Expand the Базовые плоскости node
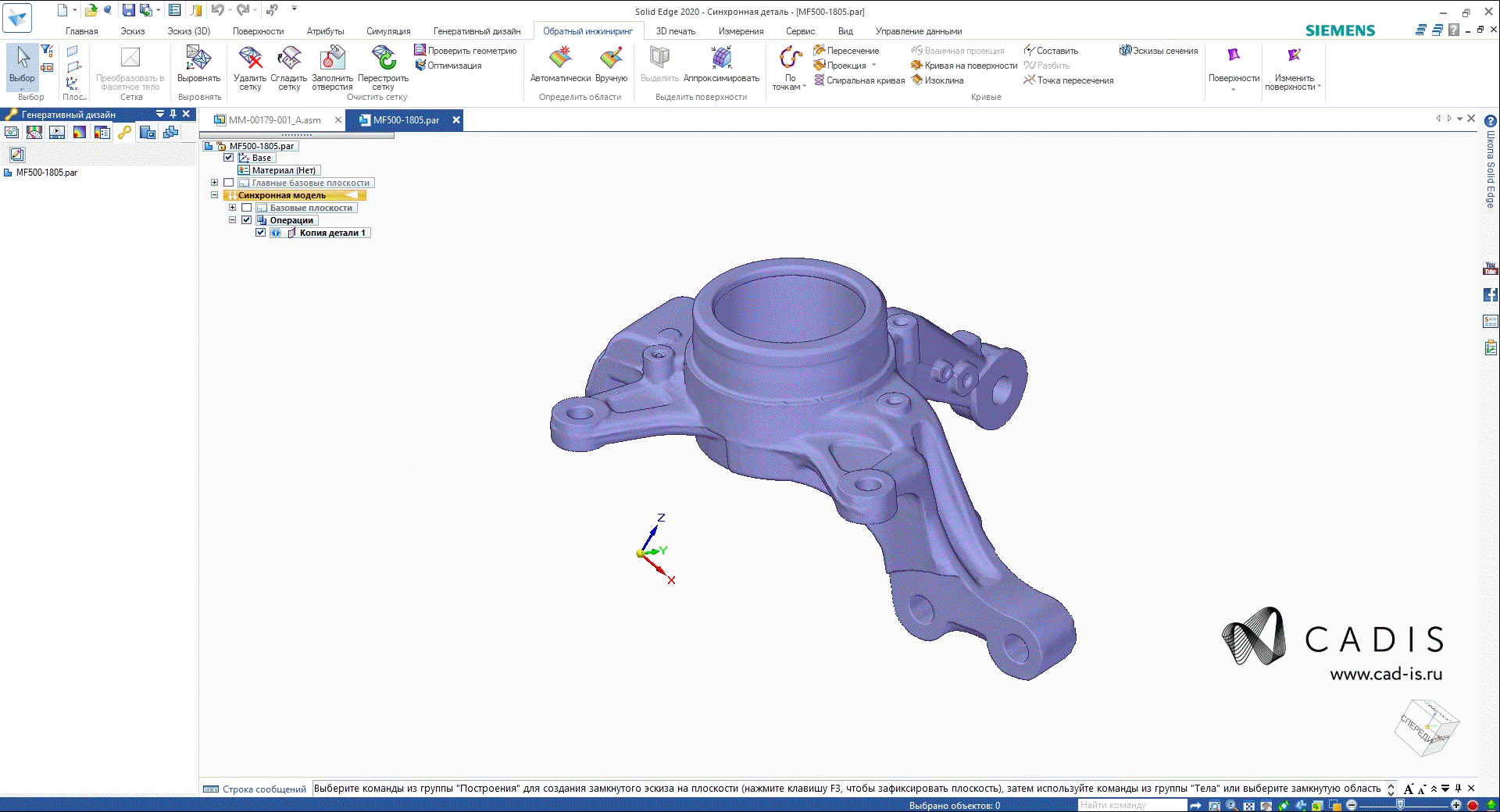Screen dimensions: 1500x812 point(232,208)
